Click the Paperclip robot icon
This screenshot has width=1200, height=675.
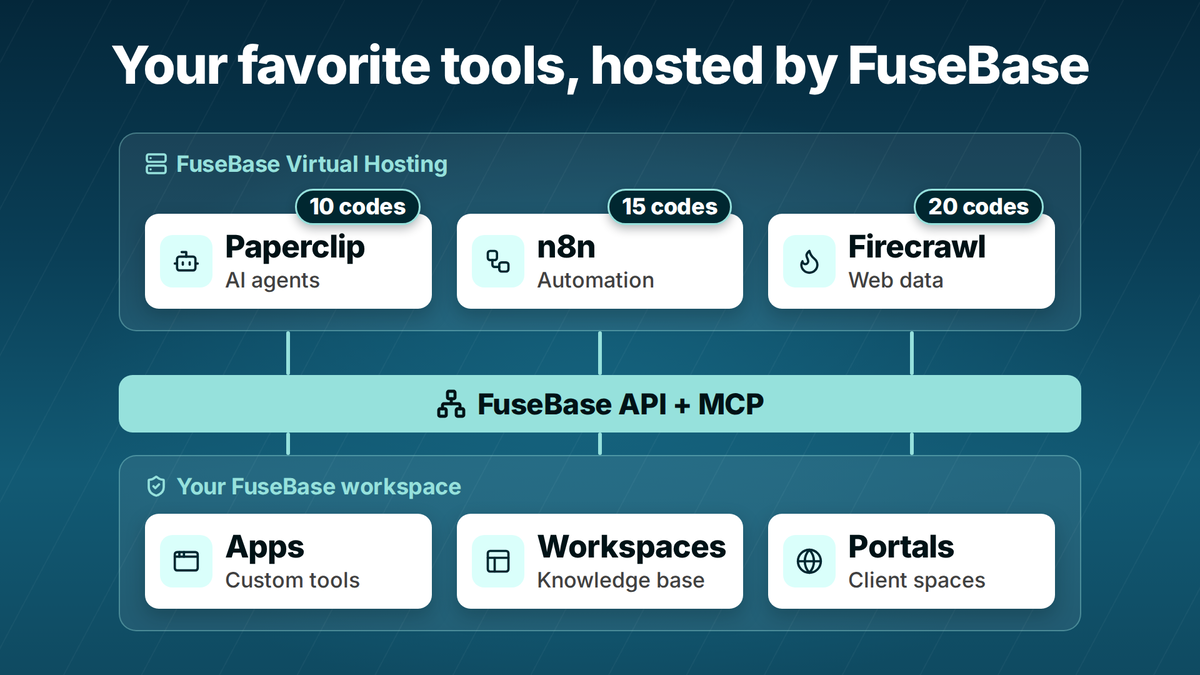point(186,261)
